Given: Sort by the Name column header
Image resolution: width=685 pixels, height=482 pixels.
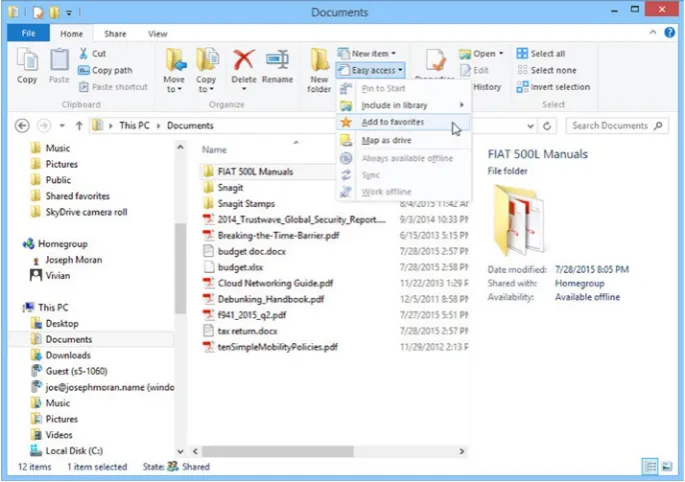Looking at the screenshot, I should click(214, 150).
